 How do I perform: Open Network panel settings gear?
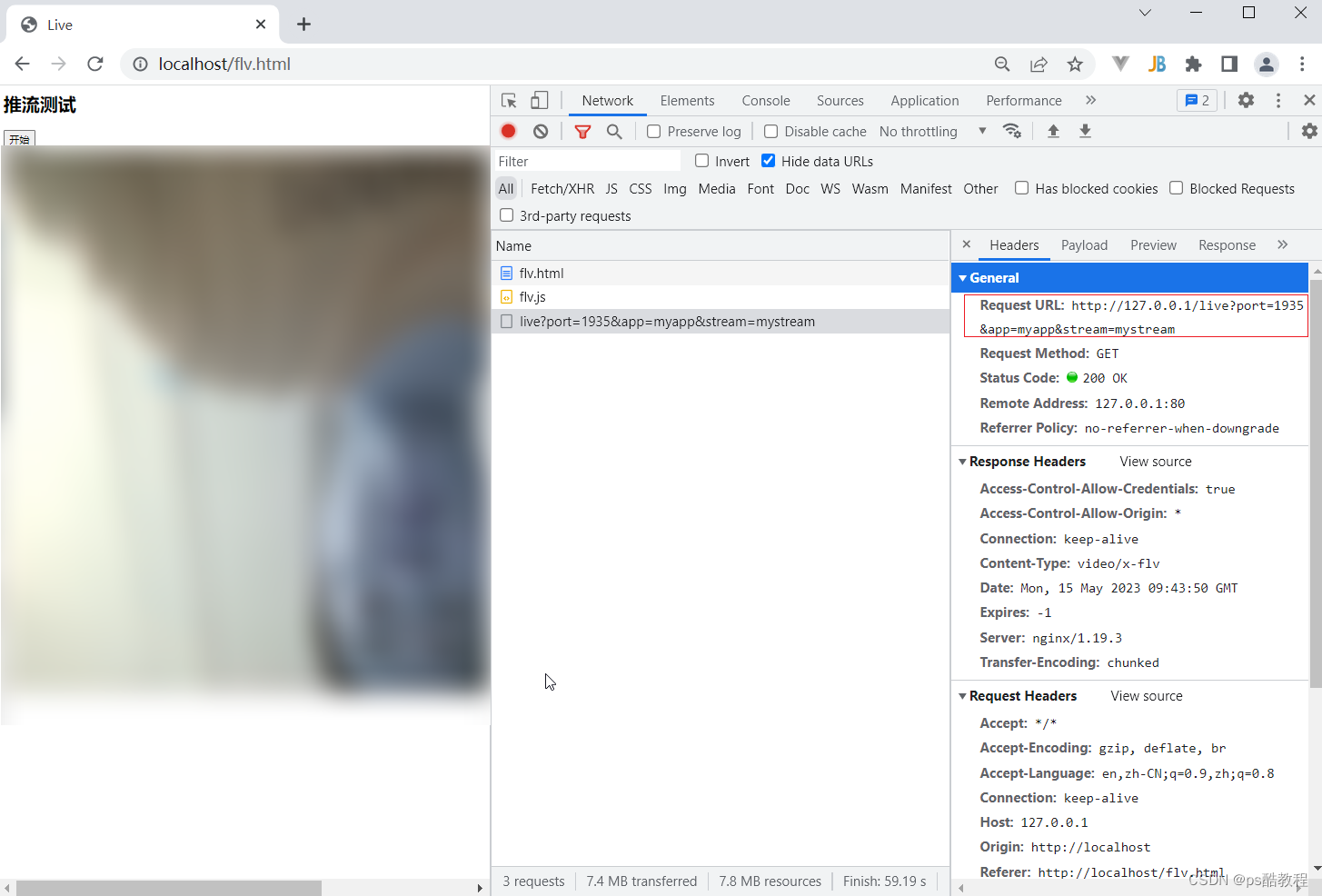1309,131
